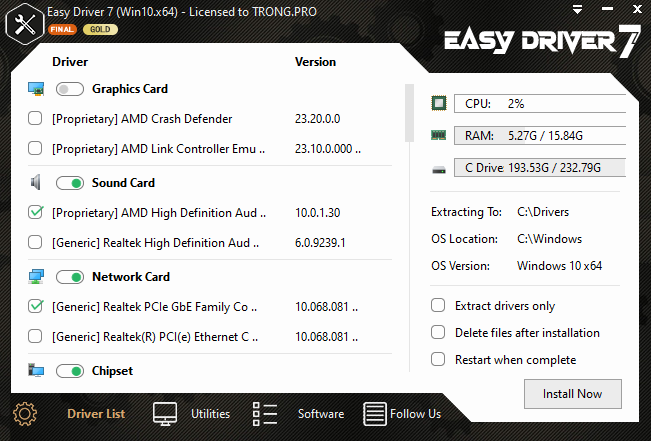This screenshot has height=442, width=652.
Task: Enable Delete files after installation
Action: 438,332
